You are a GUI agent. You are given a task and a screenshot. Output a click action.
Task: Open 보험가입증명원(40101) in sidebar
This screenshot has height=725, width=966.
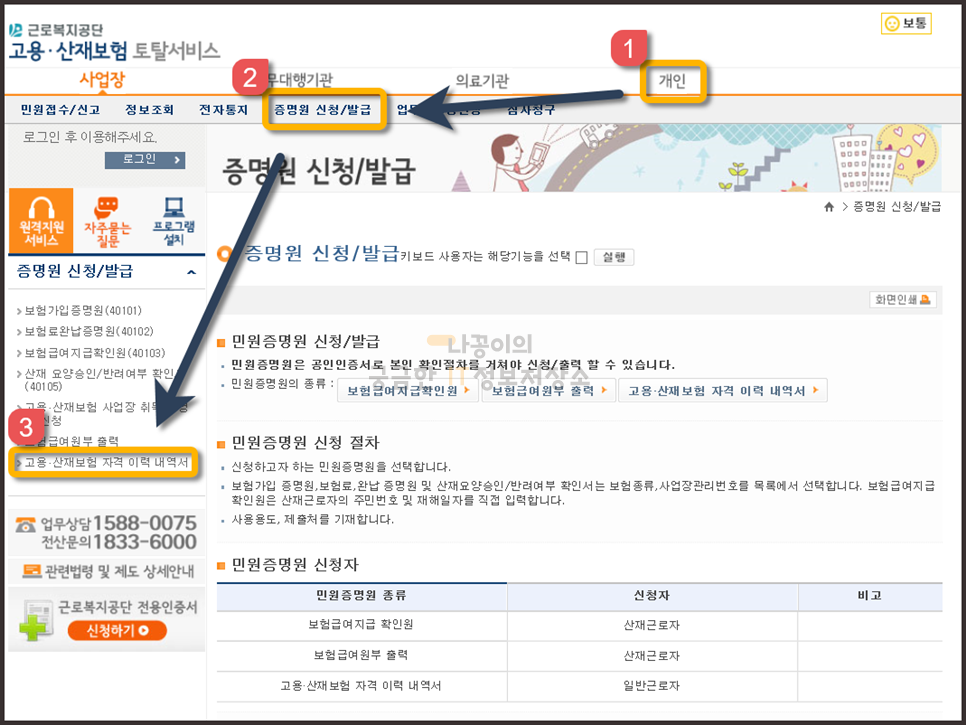pos(83,310)
